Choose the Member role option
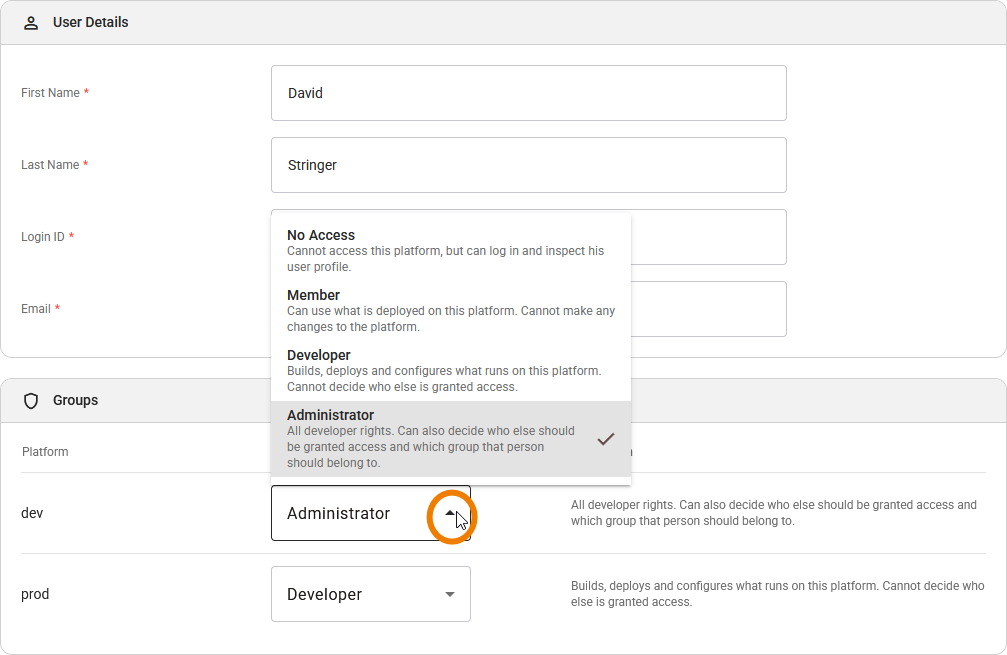The image size is (1007, 655). (451, 311)
